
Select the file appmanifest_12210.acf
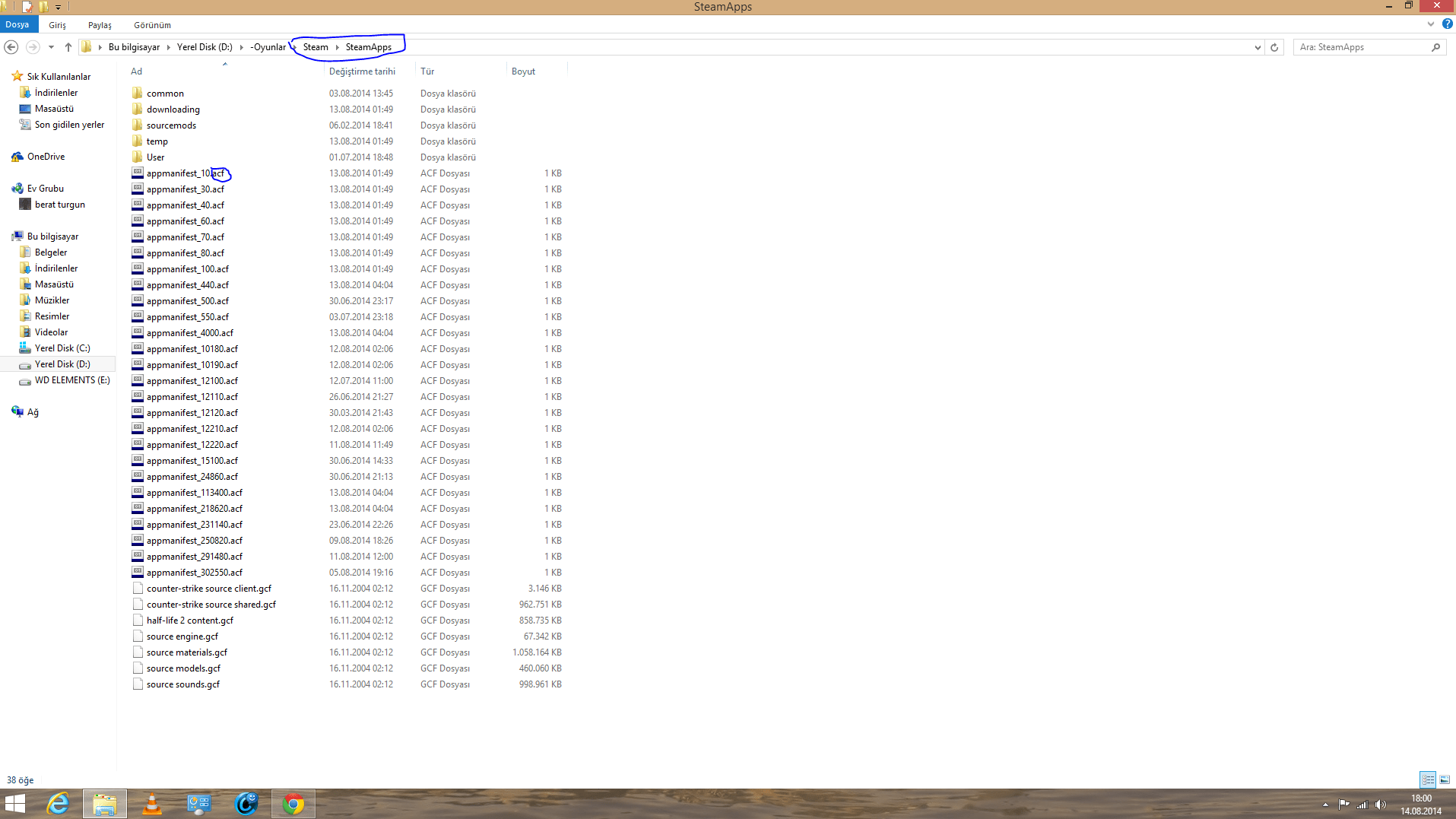[192, 429]
